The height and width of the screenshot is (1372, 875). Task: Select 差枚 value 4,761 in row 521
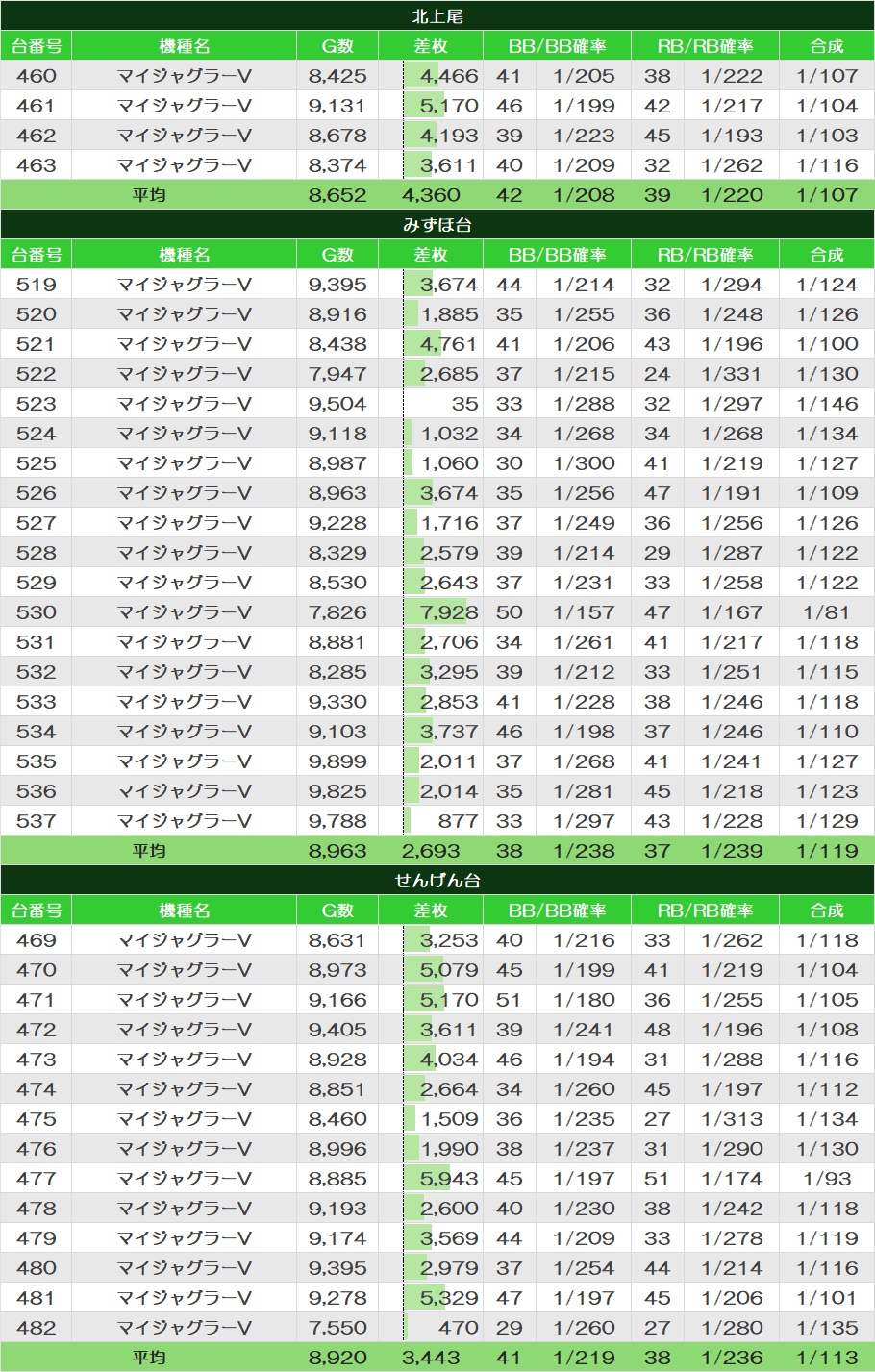point(449,344)
